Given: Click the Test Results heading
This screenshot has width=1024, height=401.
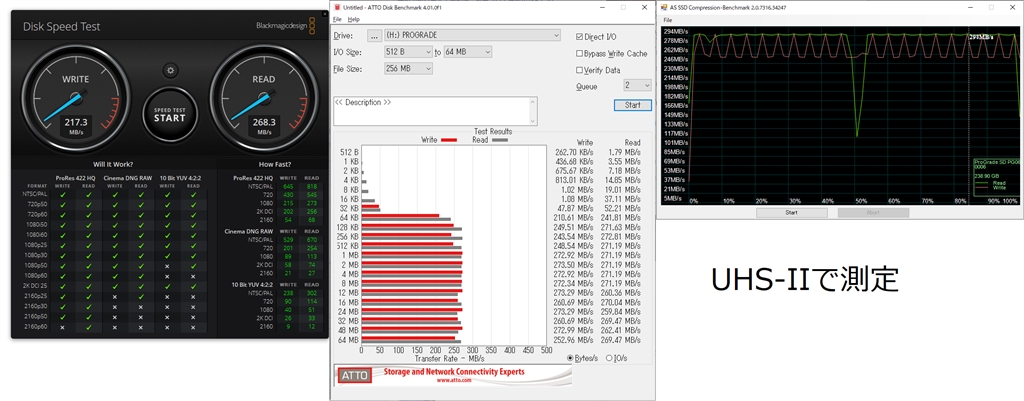Looking at the screenshot, I should [492, 132].
